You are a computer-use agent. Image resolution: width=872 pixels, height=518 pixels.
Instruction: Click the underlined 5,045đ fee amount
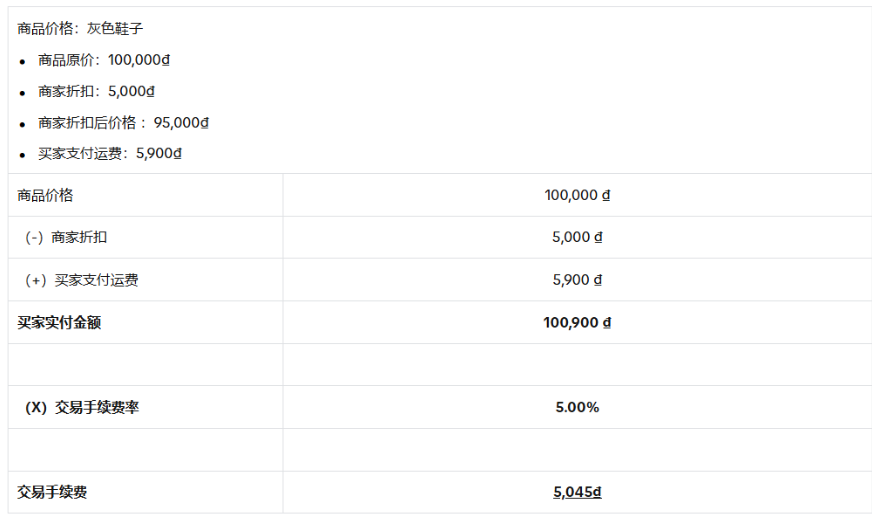click(577, 493)
